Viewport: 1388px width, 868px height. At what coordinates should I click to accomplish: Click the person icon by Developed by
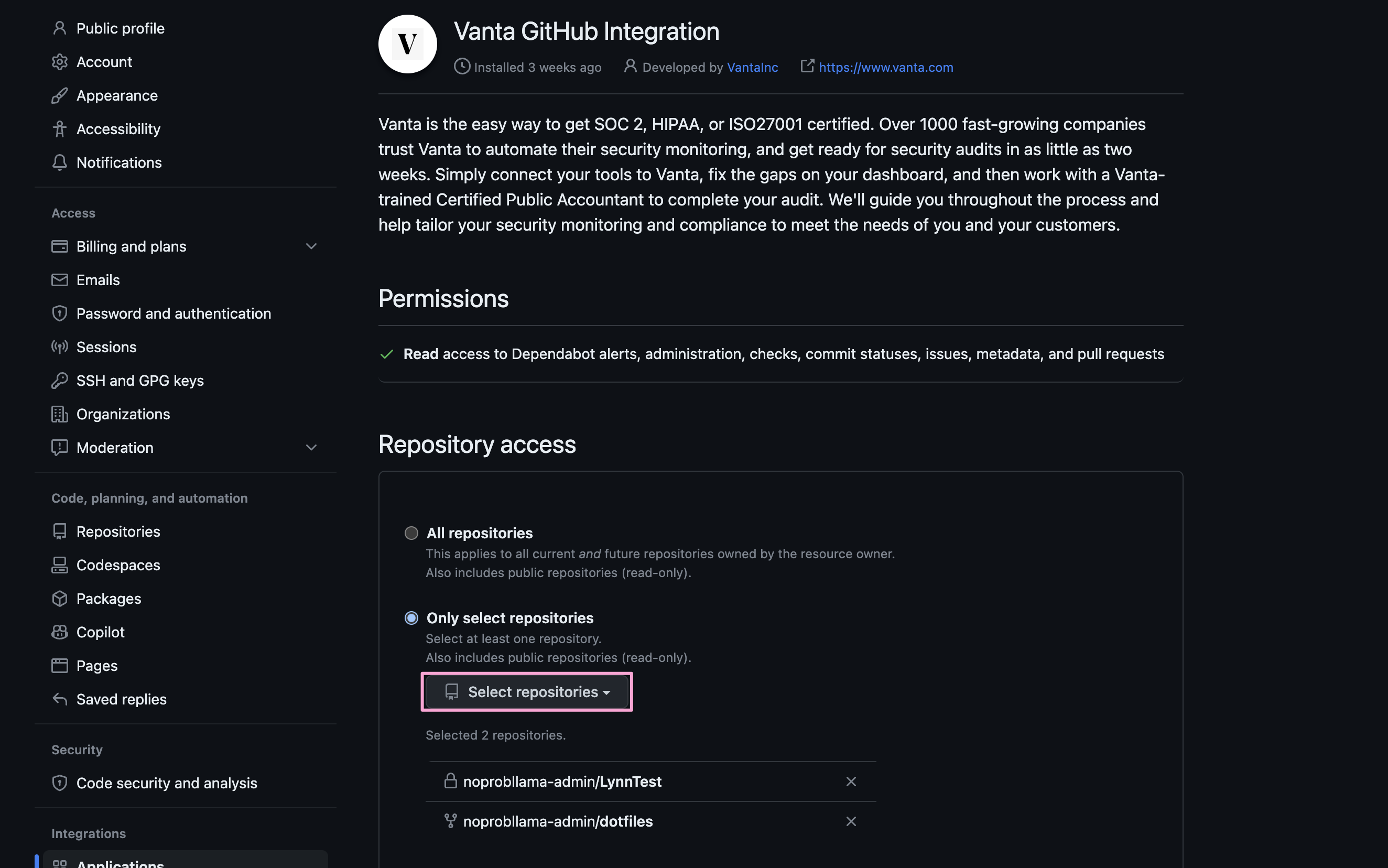[x=630, y=66]
